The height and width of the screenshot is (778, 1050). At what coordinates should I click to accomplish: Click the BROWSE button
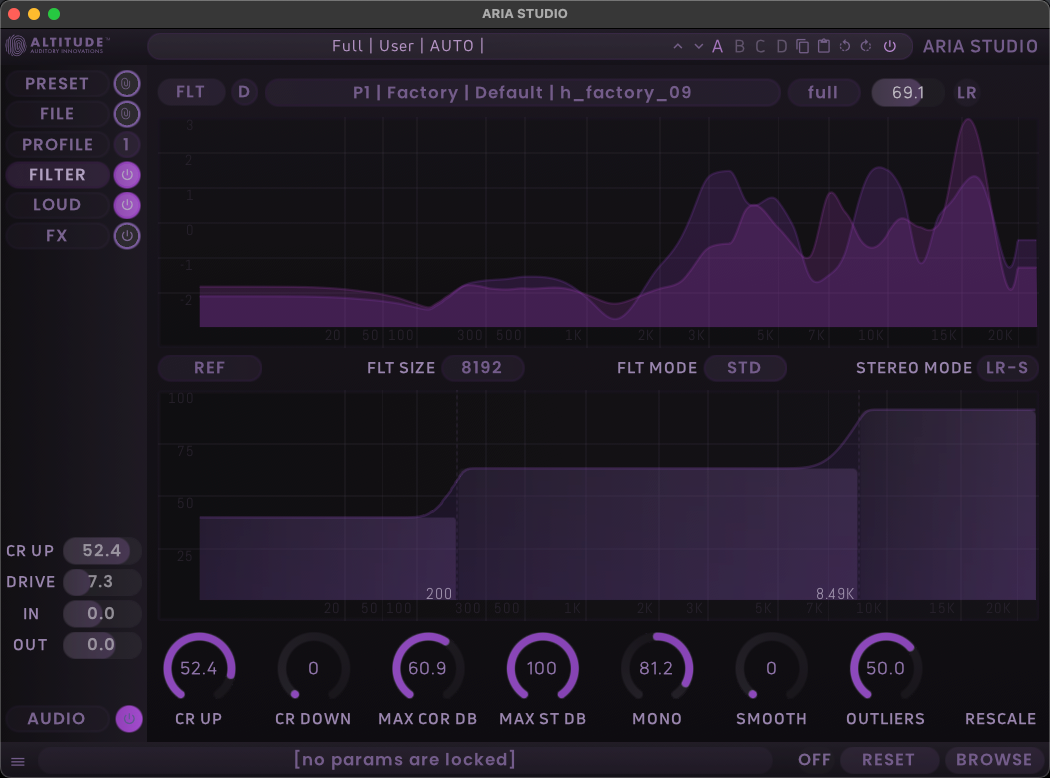(993, 760)
